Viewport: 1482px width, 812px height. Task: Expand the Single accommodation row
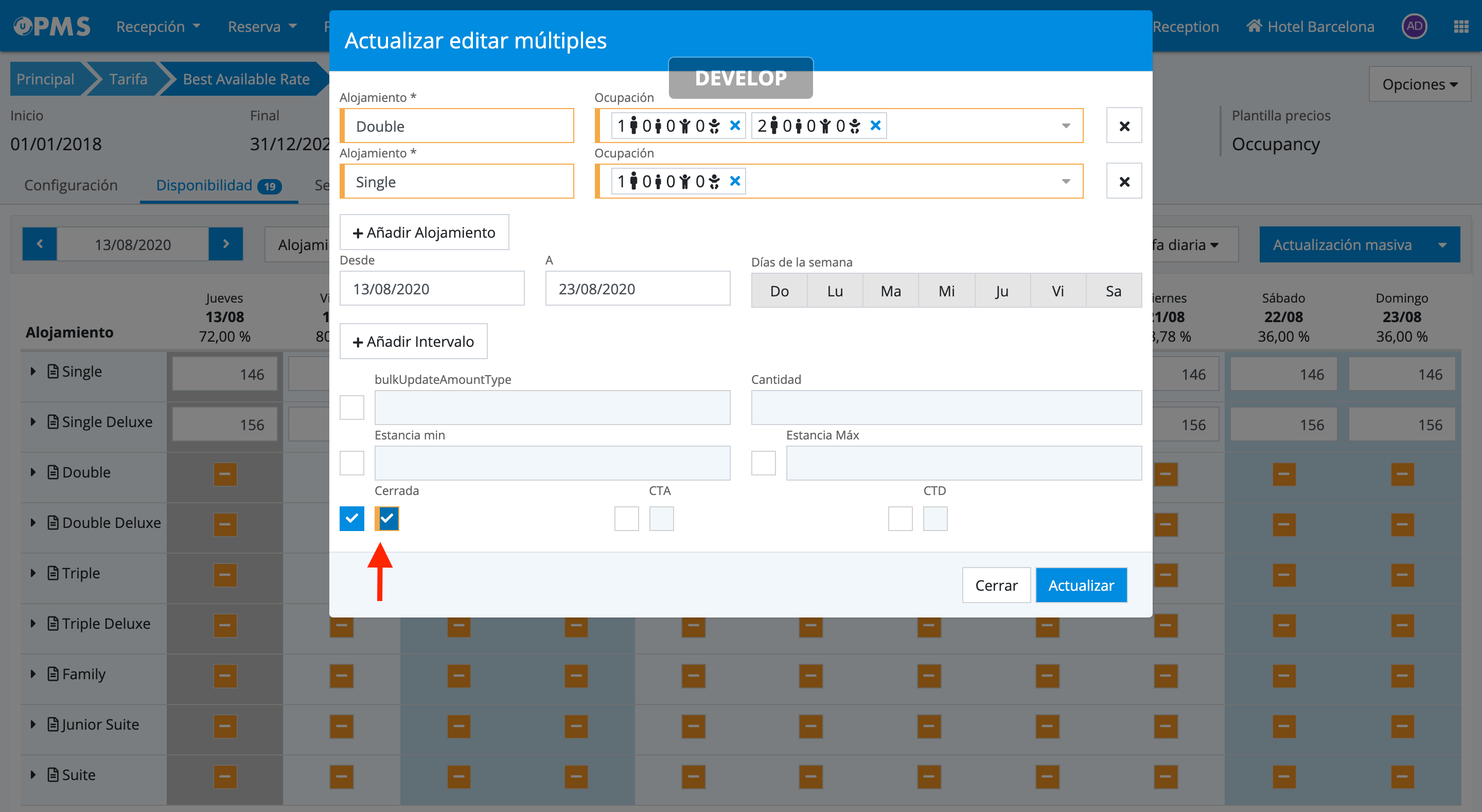coord(33,371)
